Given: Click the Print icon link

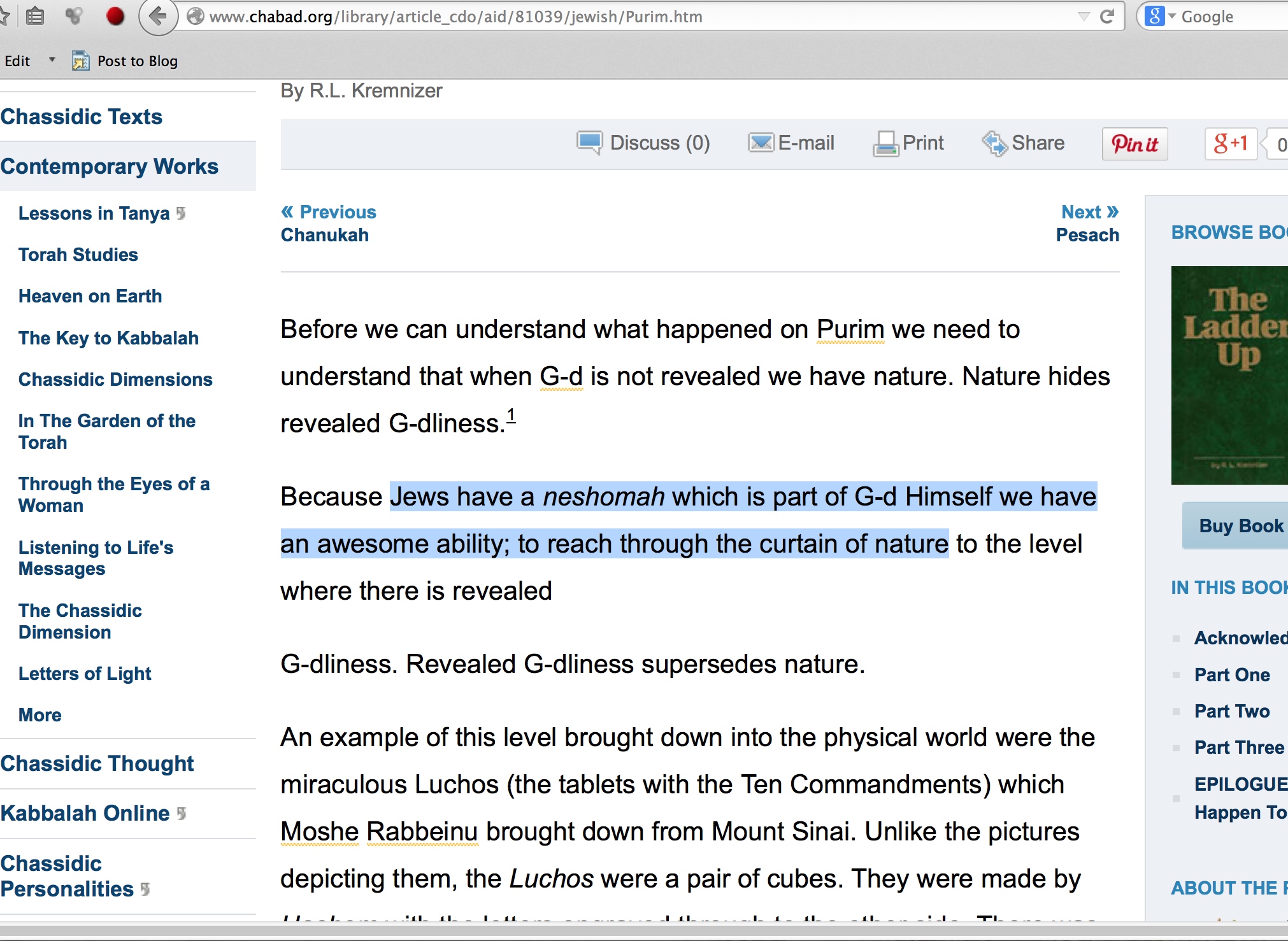Looking at the screenshot, I should tap(885, 143).
